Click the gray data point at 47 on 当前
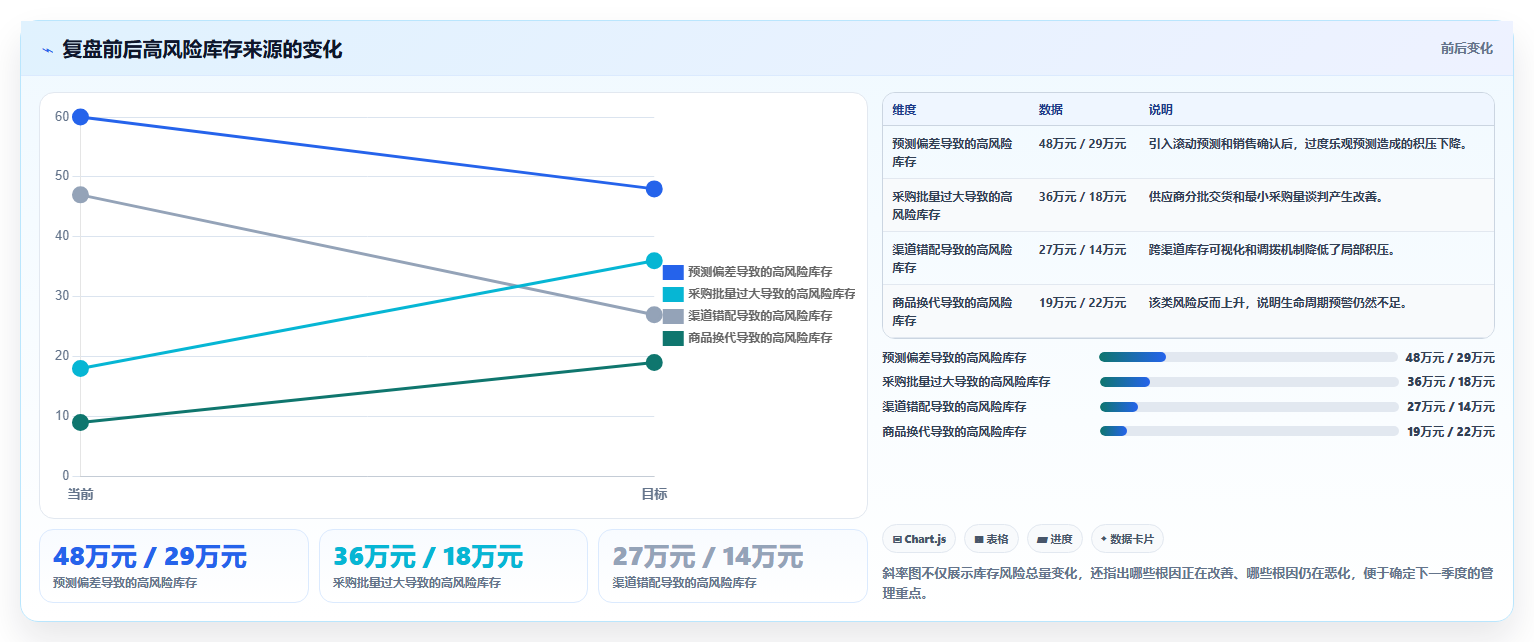Image resolution: width=1534 pixels, height=642 pixels. click(x=80, y=195)
